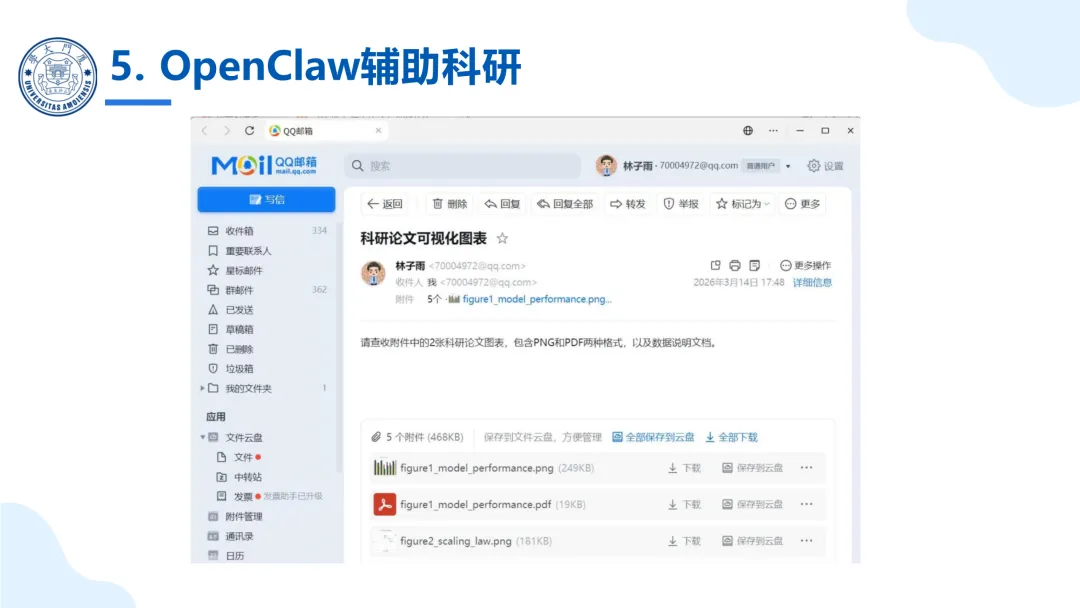The width and height of the screenshot is (1080, 608).
Task: Download figure2_scaling_law.png
Action: [684, 541]
